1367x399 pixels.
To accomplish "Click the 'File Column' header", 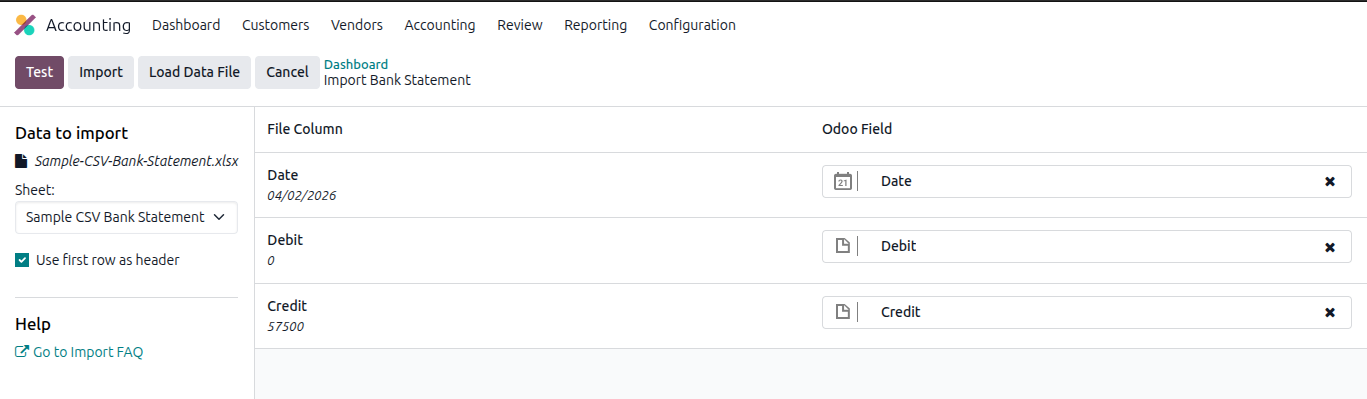I will (305, 129).
